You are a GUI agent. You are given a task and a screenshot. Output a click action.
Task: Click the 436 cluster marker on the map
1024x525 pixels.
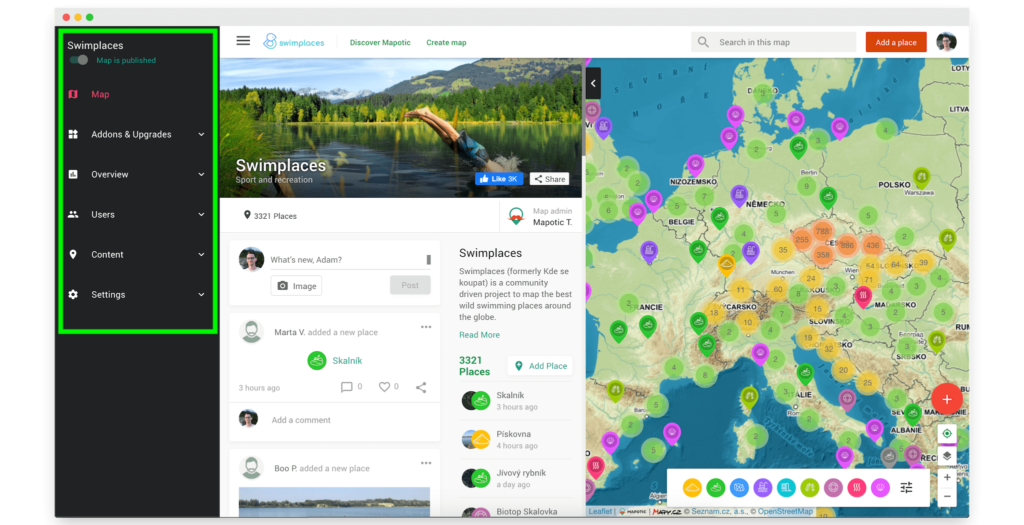point(872,246)
